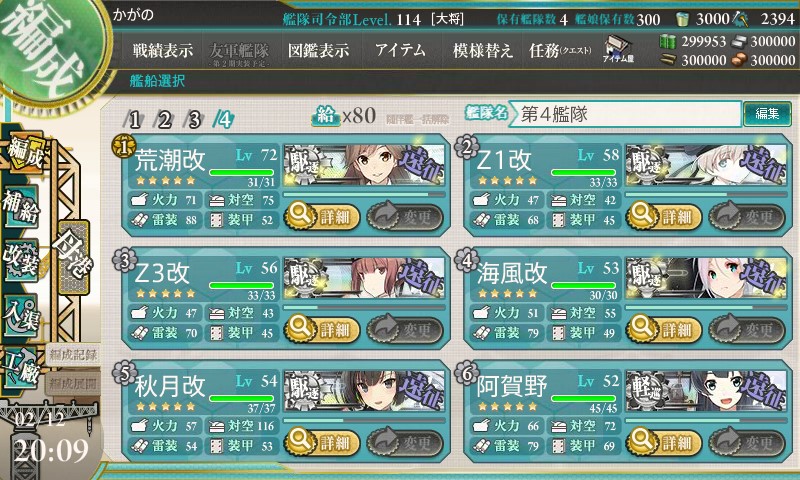Click the 編集 fleet name button

pyautogui.click(x=767, y=113)
